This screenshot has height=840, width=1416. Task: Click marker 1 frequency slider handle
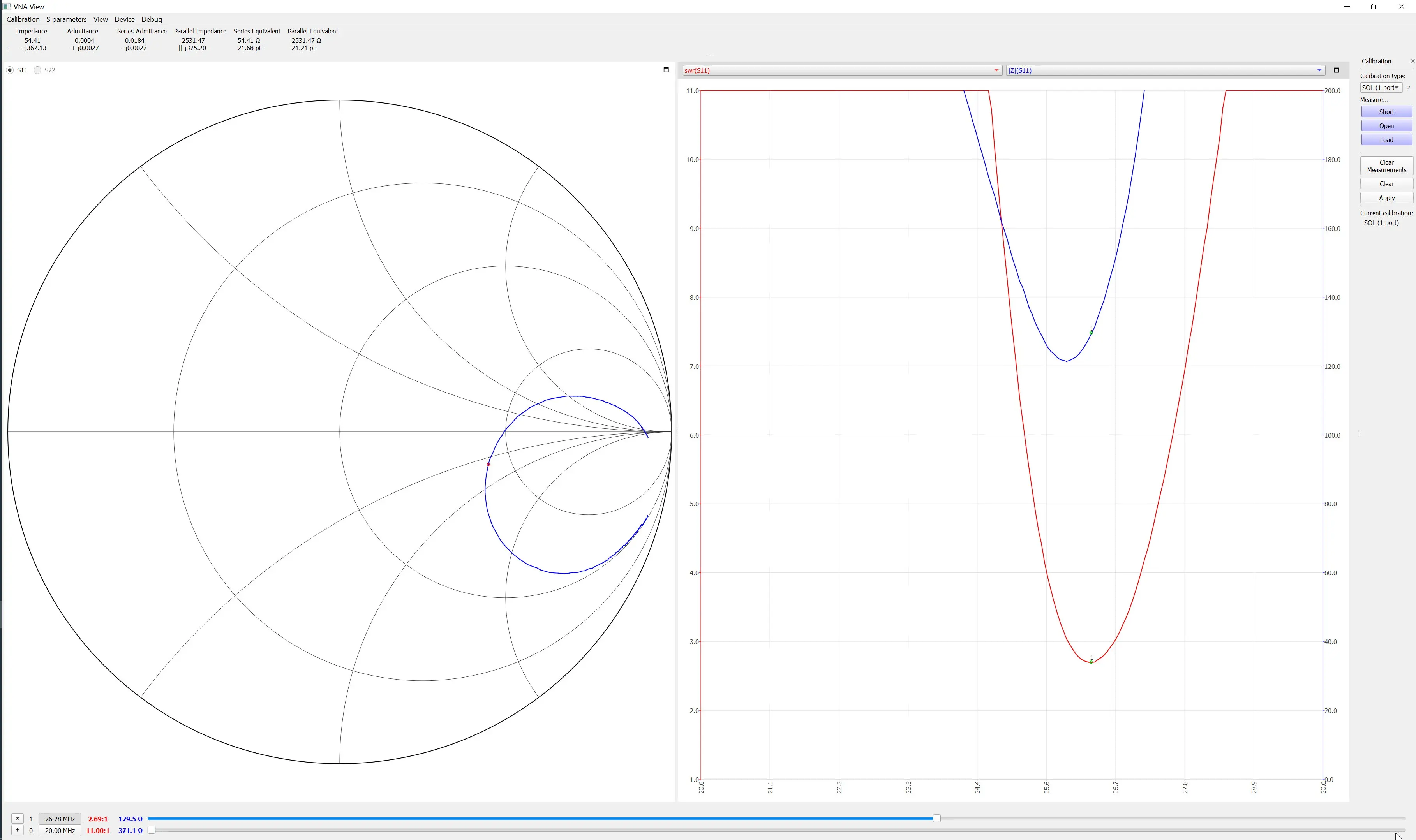tap(936, 819)
